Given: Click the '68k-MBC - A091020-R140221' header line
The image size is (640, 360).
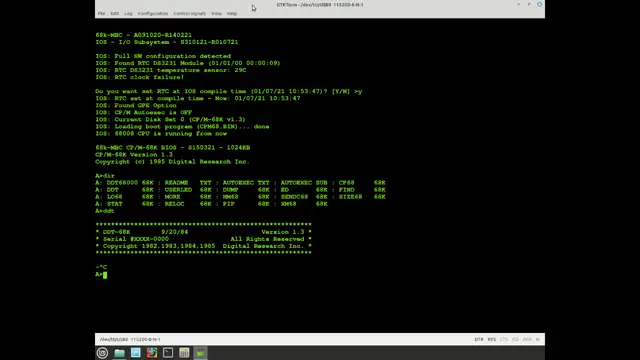Looking at the screenshot, I should (x=144, y=35).
